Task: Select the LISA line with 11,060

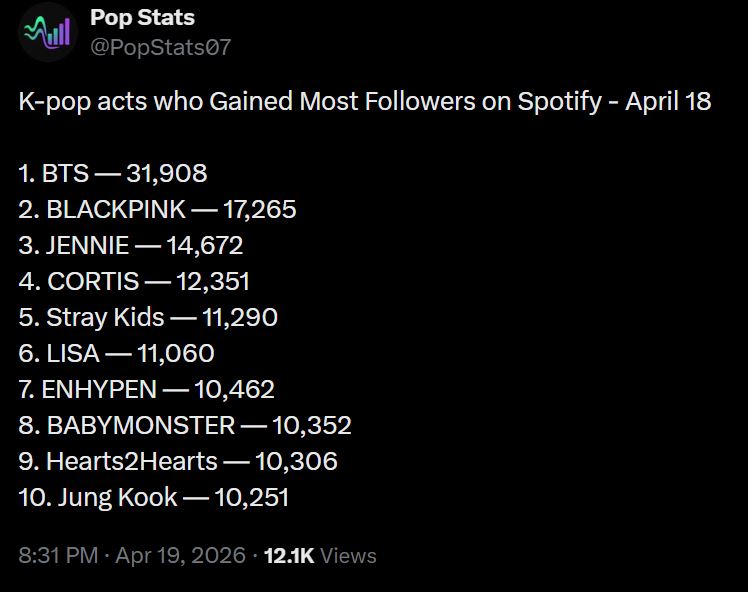Action: coord(116,354)
